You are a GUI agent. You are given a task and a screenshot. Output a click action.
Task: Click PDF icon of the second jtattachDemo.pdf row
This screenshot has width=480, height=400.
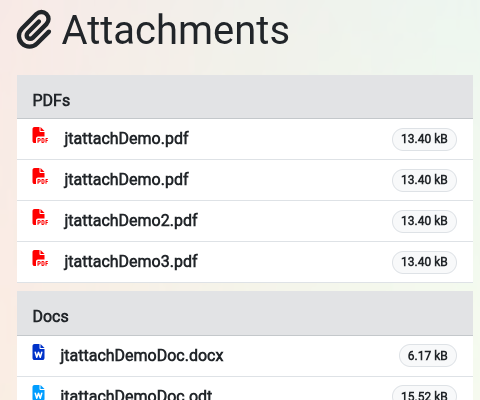[x=40, y=176]
